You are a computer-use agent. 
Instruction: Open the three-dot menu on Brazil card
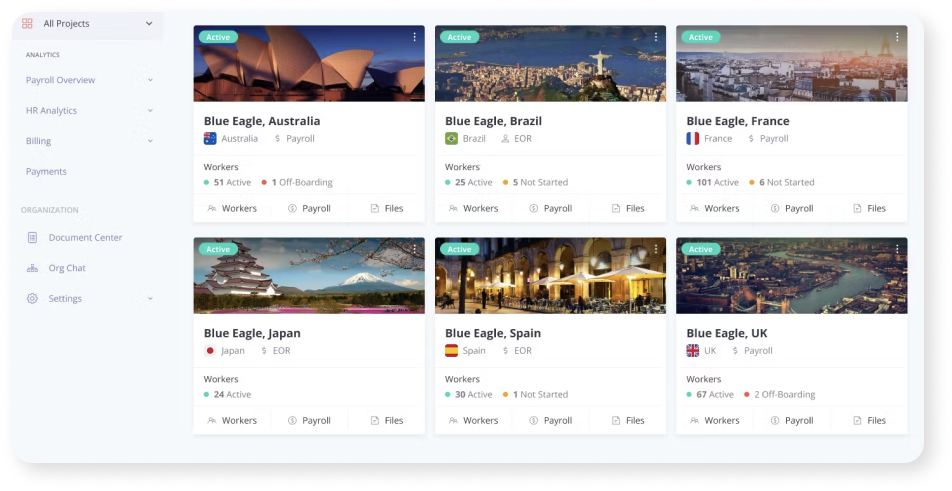(656, 37)
